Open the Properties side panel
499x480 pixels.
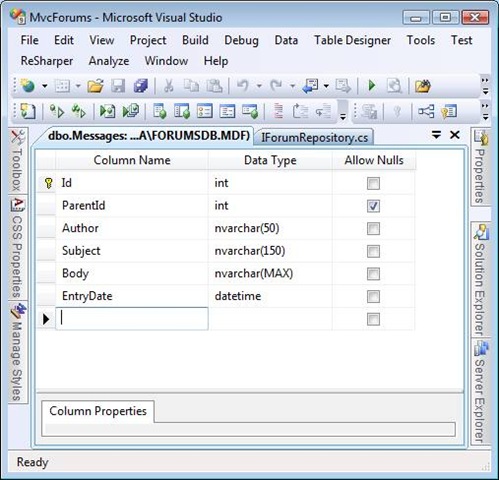click(x=480, y=167)
